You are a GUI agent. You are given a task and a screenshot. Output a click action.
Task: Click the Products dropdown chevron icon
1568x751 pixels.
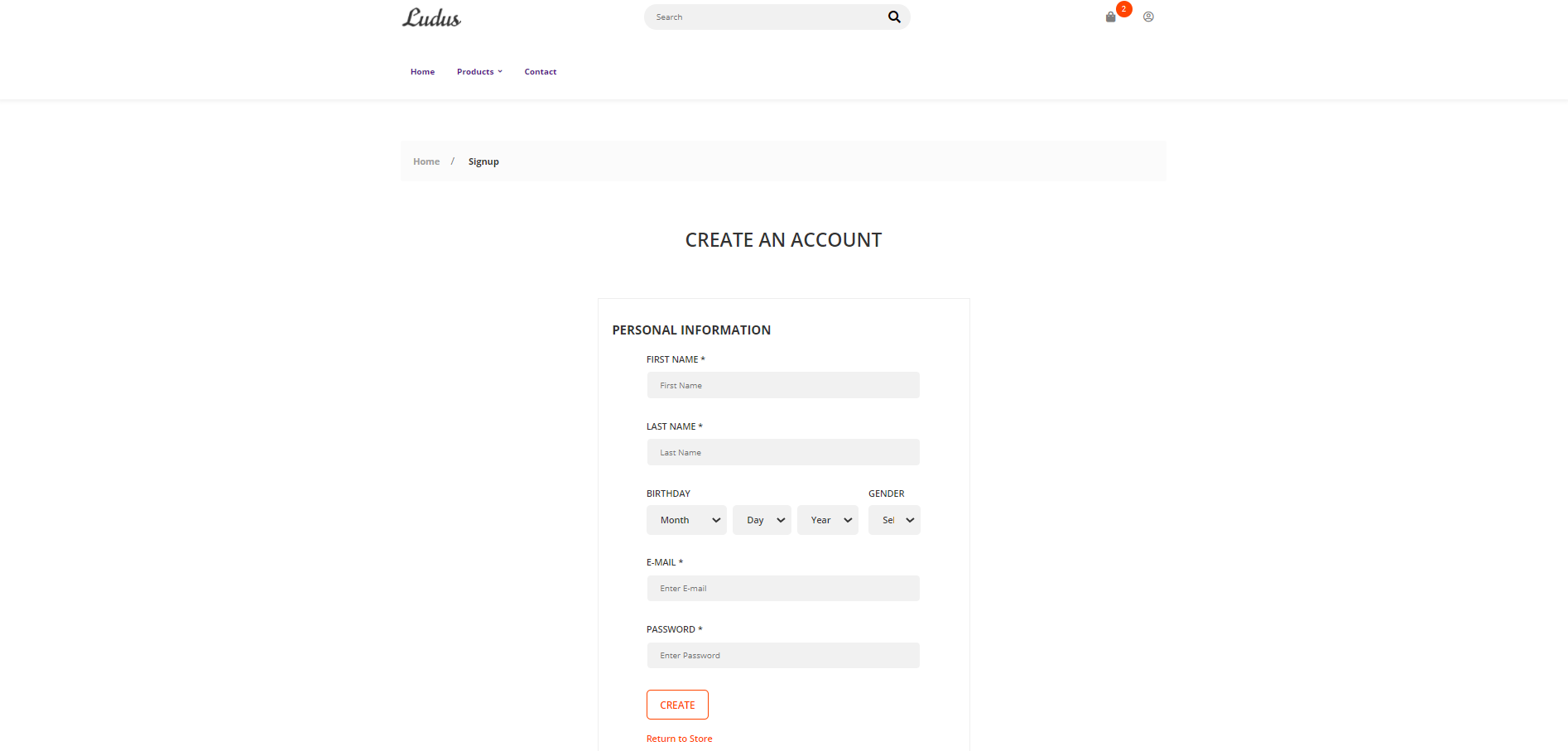point(499,71)
